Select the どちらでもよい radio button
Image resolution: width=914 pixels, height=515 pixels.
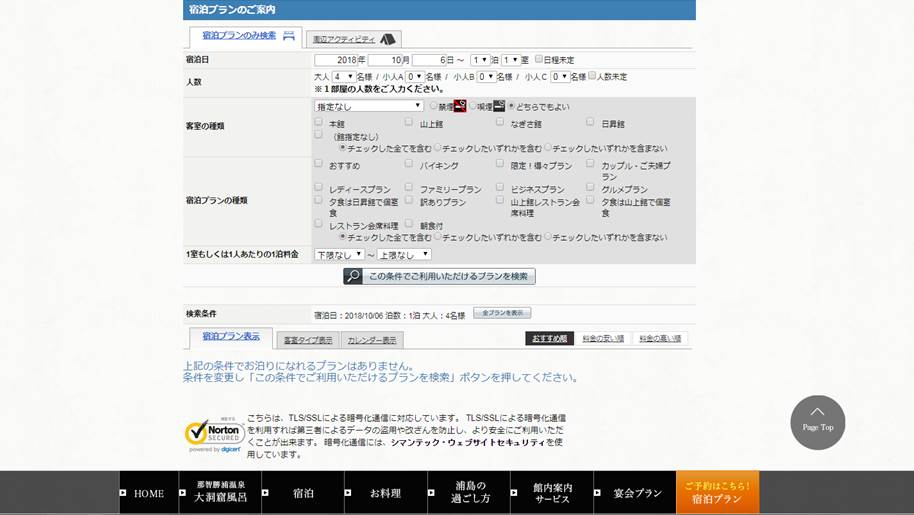pos(511,106)
